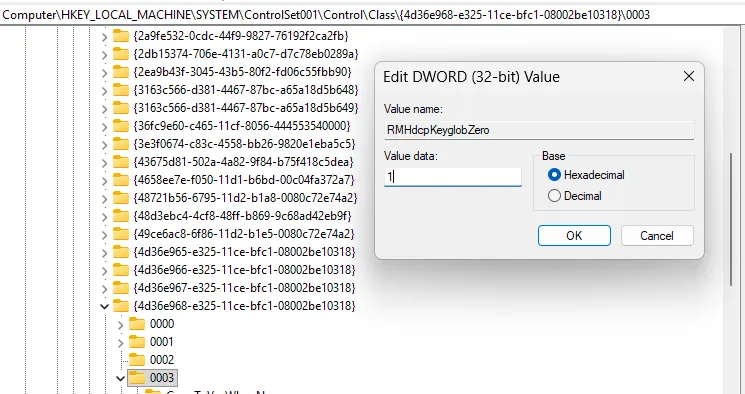The width and height of the screenshot is (745, 394).
Task: Click folder icon of {2db15374-706e-4131-a0c7-d7c78eb0289a}
Action: [121, 54]
